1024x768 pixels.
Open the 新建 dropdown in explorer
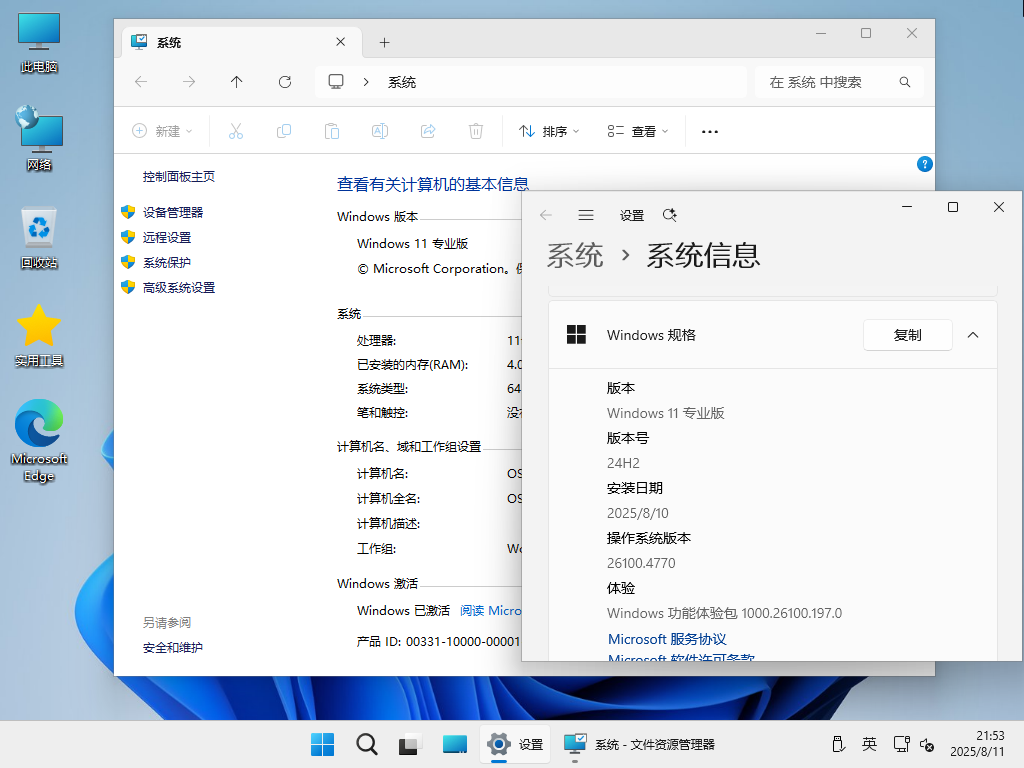[x=163, y=131]
